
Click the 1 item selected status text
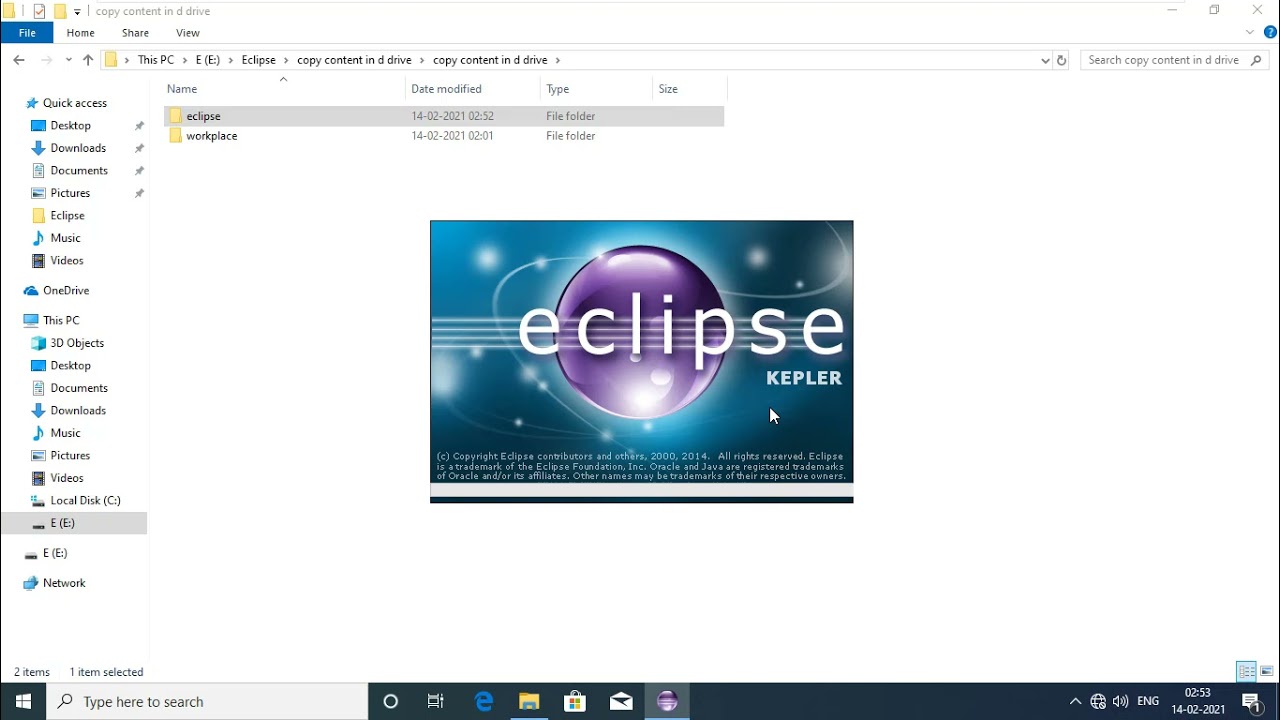(x=106, y=672)
